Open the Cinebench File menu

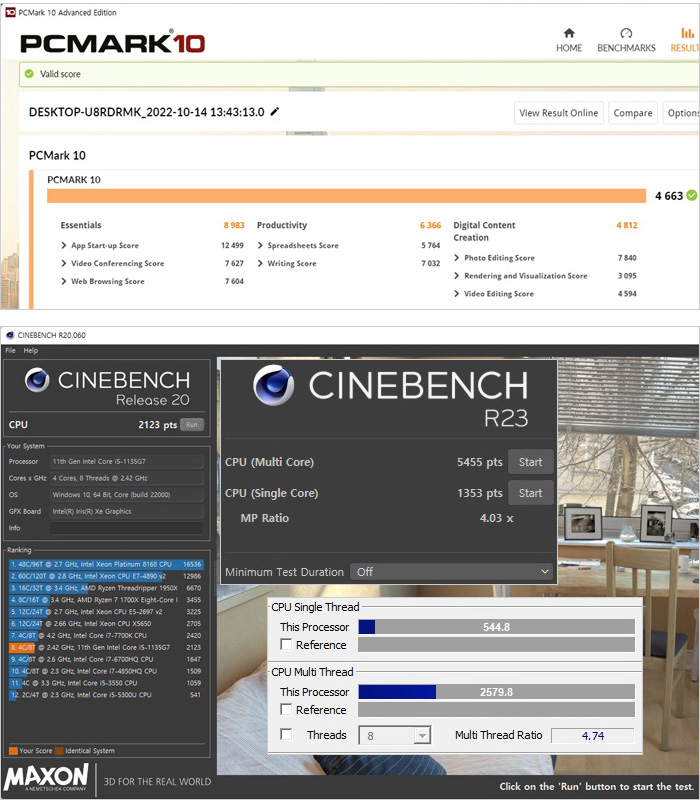click(x=10, y=350)
